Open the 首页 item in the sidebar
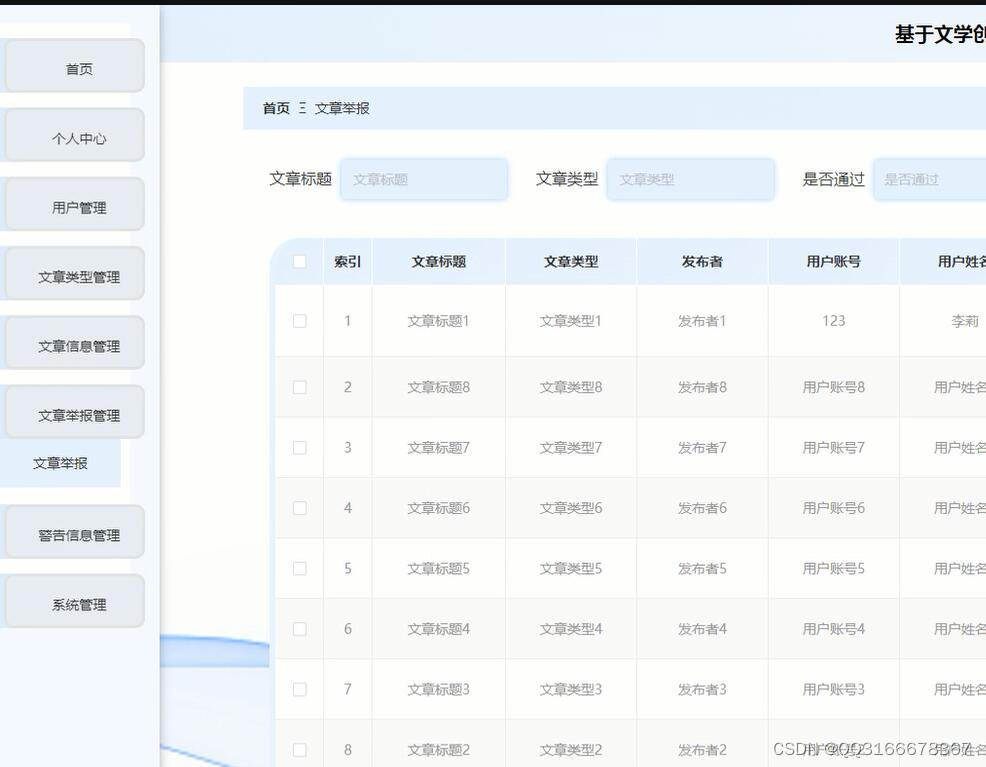 click(x=74, y=68)
